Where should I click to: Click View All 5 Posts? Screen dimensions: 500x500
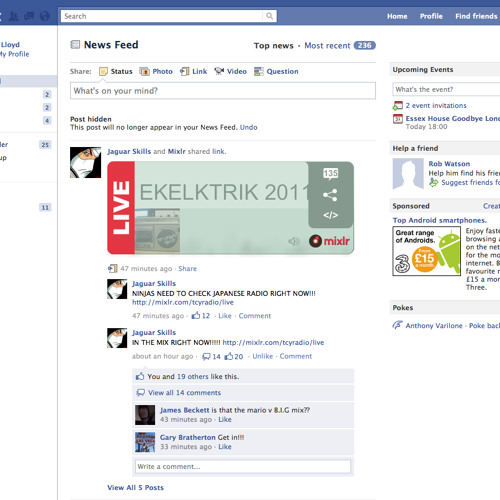[x=135, y=487]
